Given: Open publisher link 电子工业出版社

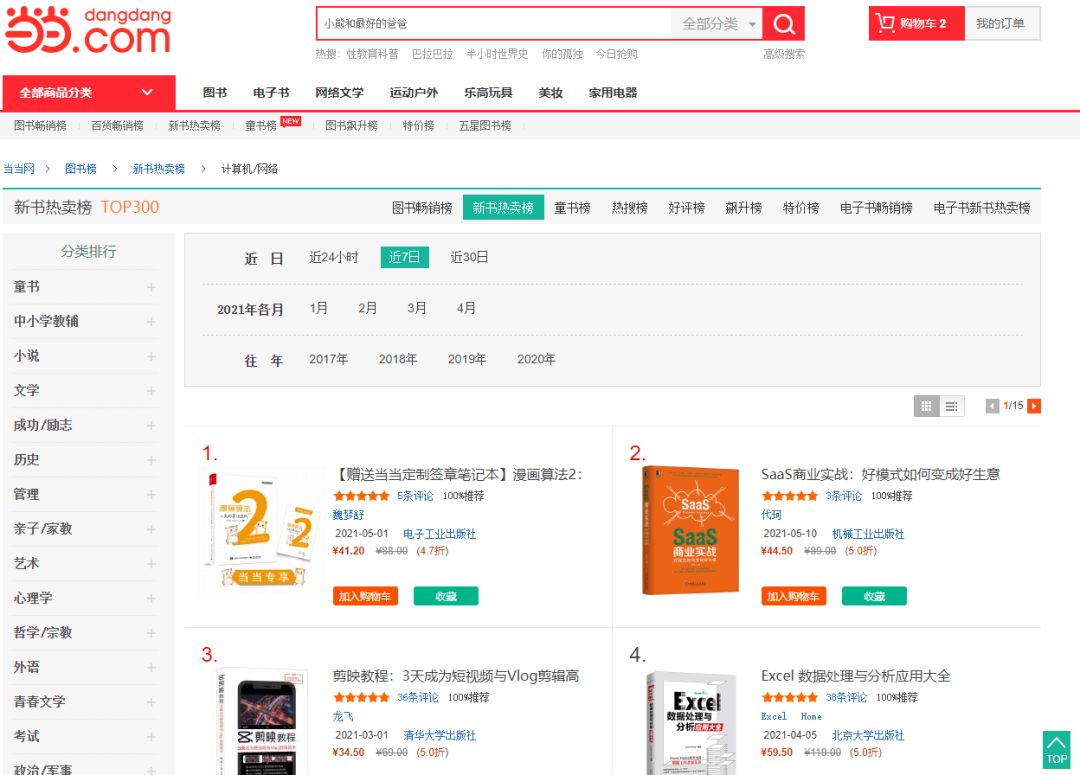Looking at the screenshot, I should click(x=439, y=534).
